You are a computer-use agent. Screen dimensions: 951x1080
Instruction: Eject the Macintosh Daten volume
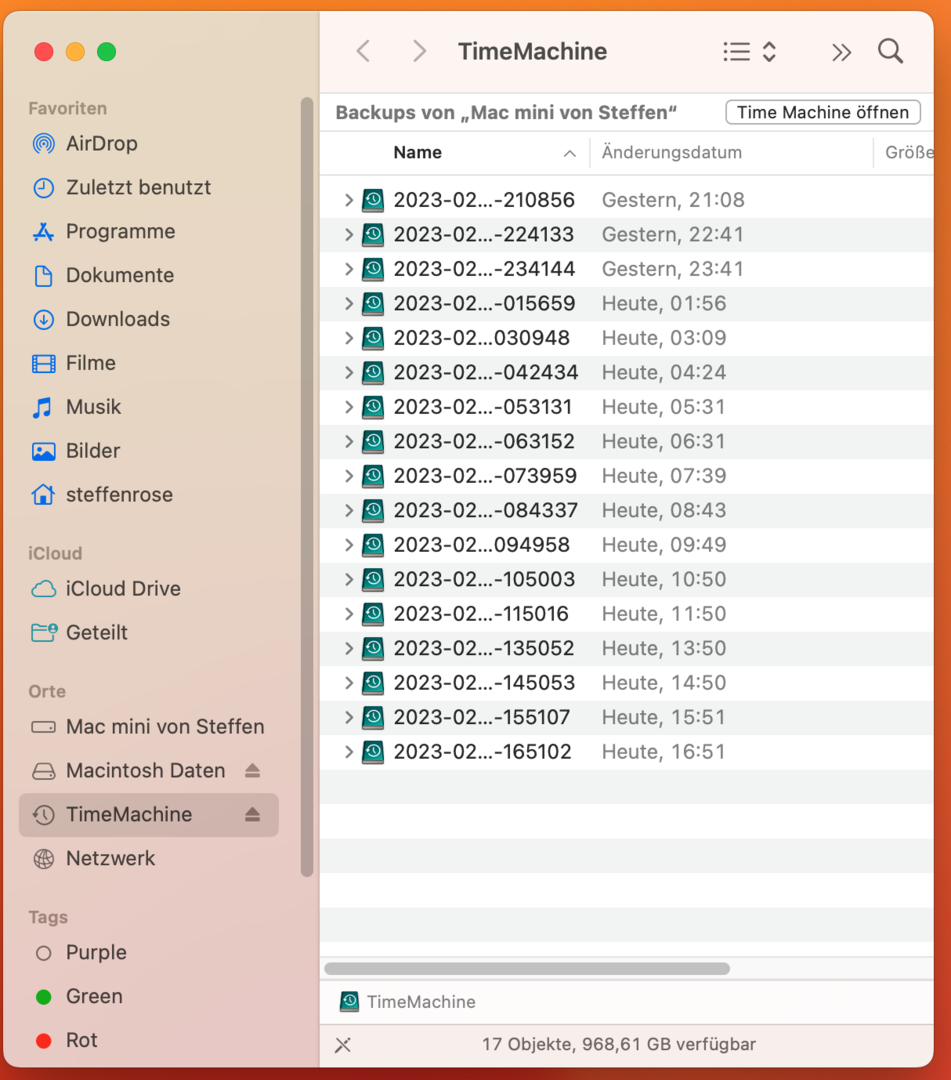click(253, 771)
